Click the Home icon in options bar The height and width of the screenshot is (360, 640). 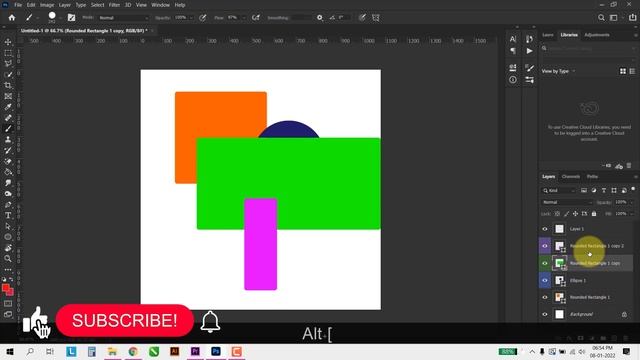click(12, 18)
